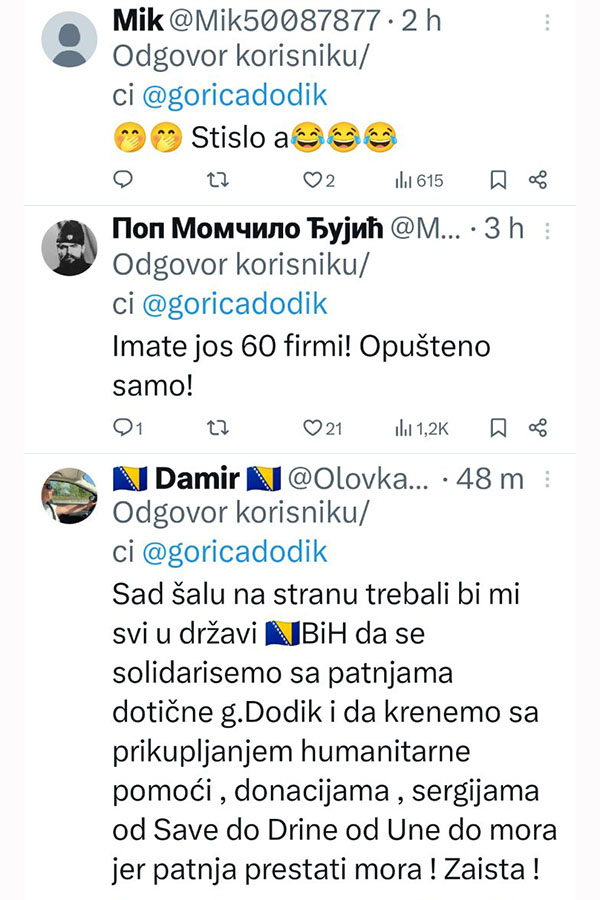The image size is (600, 900).
Task: Open more options on Mik's tweet
Action: pyautogui.click(x=545, y=21)
